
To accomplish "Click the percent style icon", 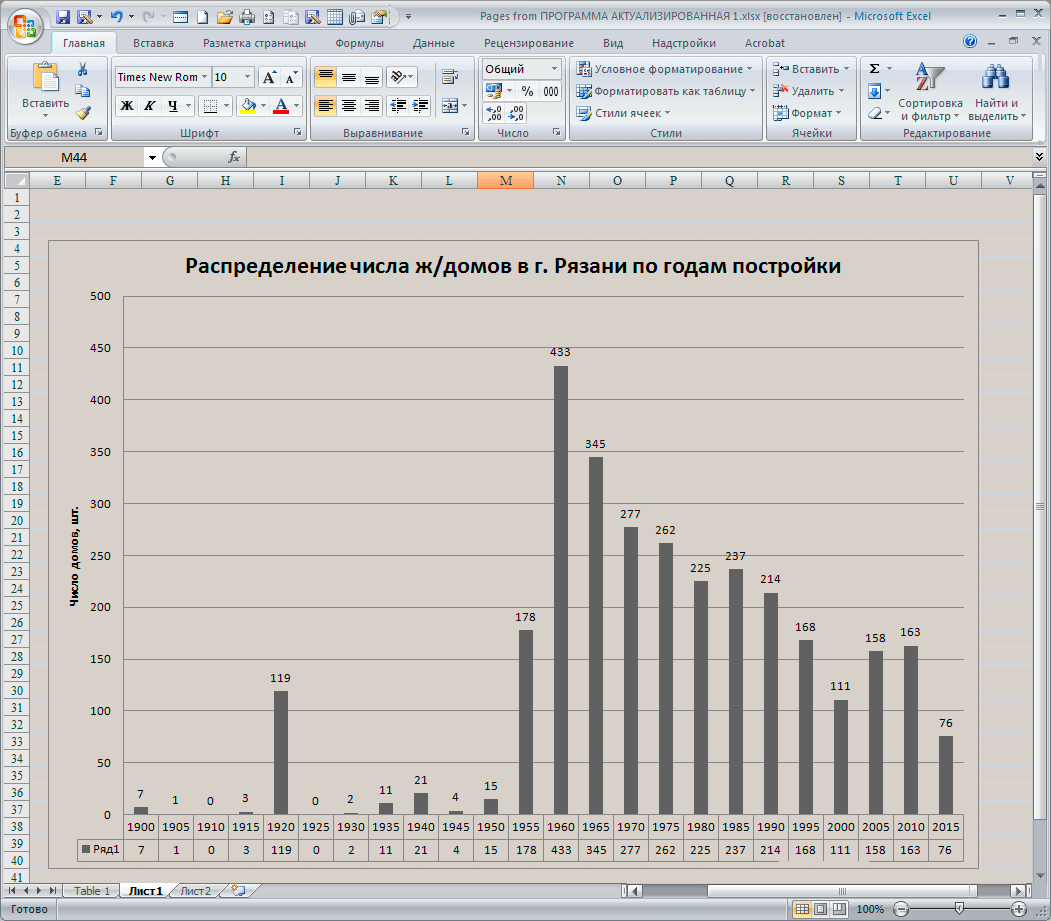I will pos(527,91).
